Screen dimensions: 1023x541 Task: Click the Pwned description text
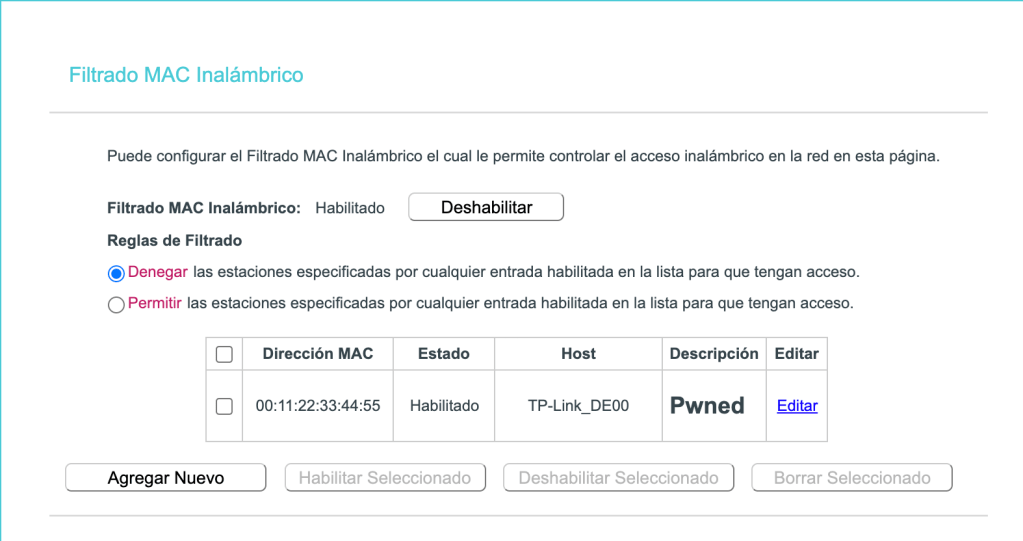point(707,406)
